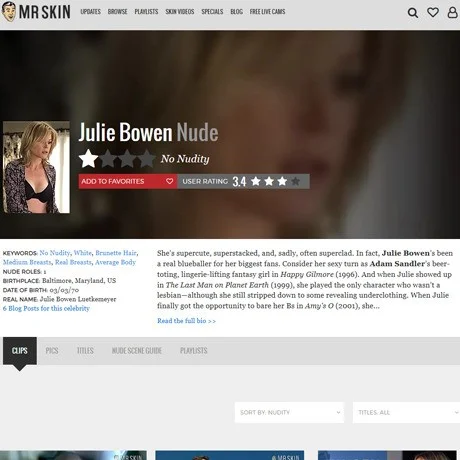460x460 pixels.
Task: Click the birthplace Baltimore, Maryland text
Action: (x=79, y=281)
